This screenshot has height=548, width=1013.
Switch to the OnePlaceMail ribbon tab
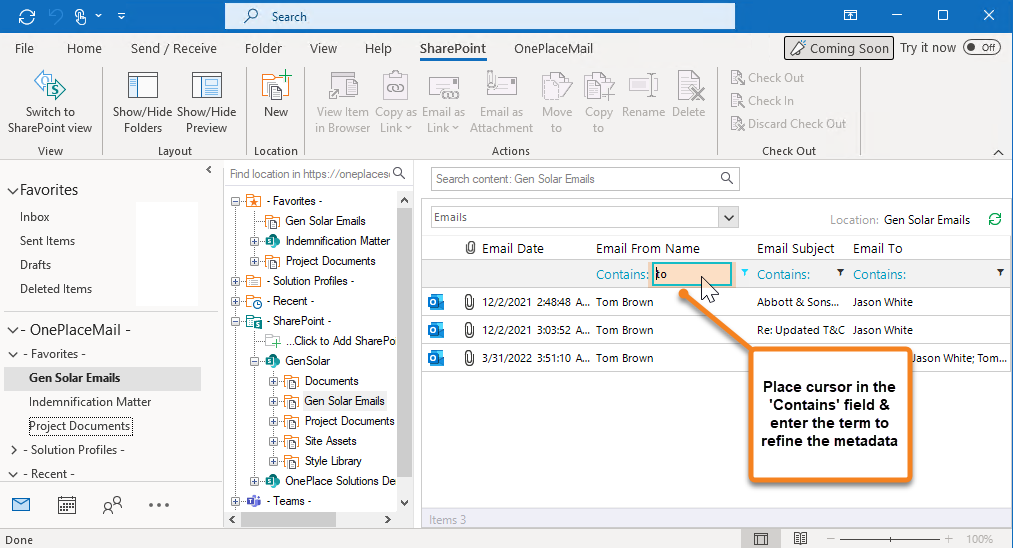tap(553, 48)
